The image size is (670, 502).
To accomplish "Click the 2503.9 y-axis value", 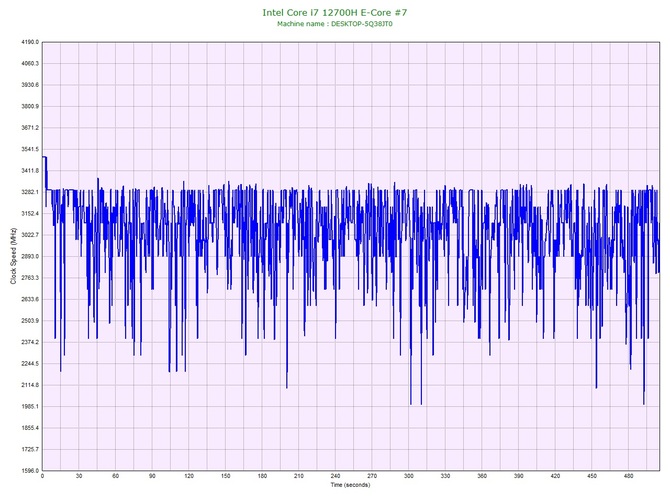I will [30, 321].
